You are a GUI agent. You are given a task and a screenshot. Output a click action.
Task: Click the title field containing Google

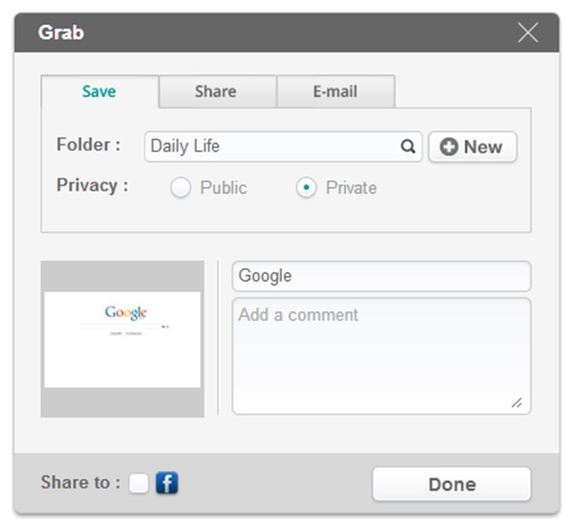click(x=381, y=276)
